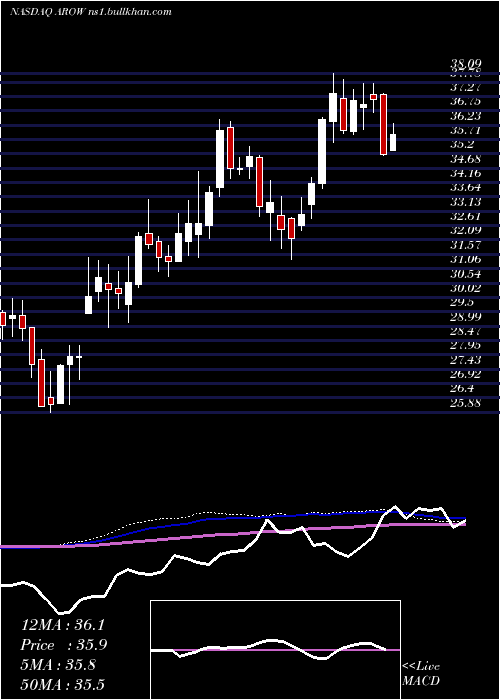Select the 29.5 price axis label
The width and height of the screenshot is (500, 700).
[462, 302]
